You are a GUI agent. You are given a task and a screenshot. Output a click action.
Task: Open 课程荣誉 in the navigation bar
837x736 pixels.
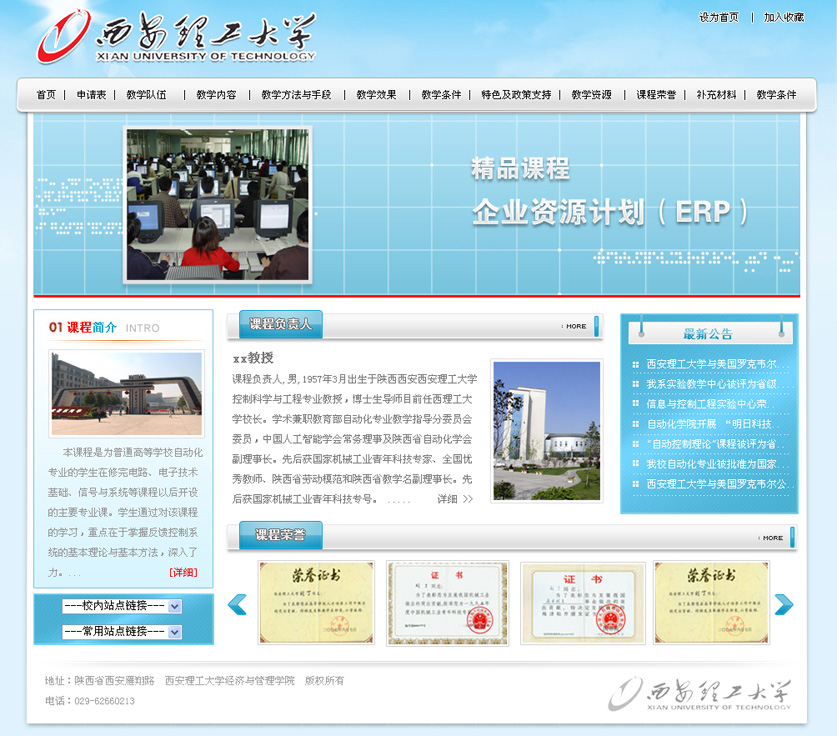[x=656, y=95]
